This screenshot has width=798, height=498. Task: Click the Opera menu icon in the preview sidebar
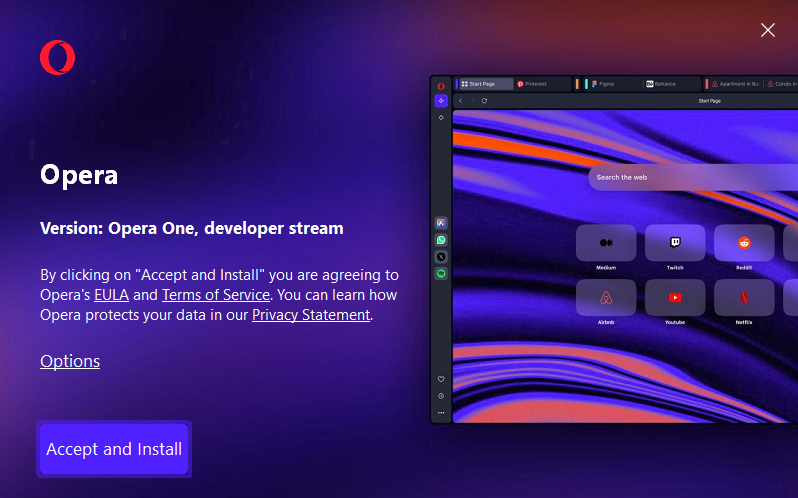click(x=441, y=86)
